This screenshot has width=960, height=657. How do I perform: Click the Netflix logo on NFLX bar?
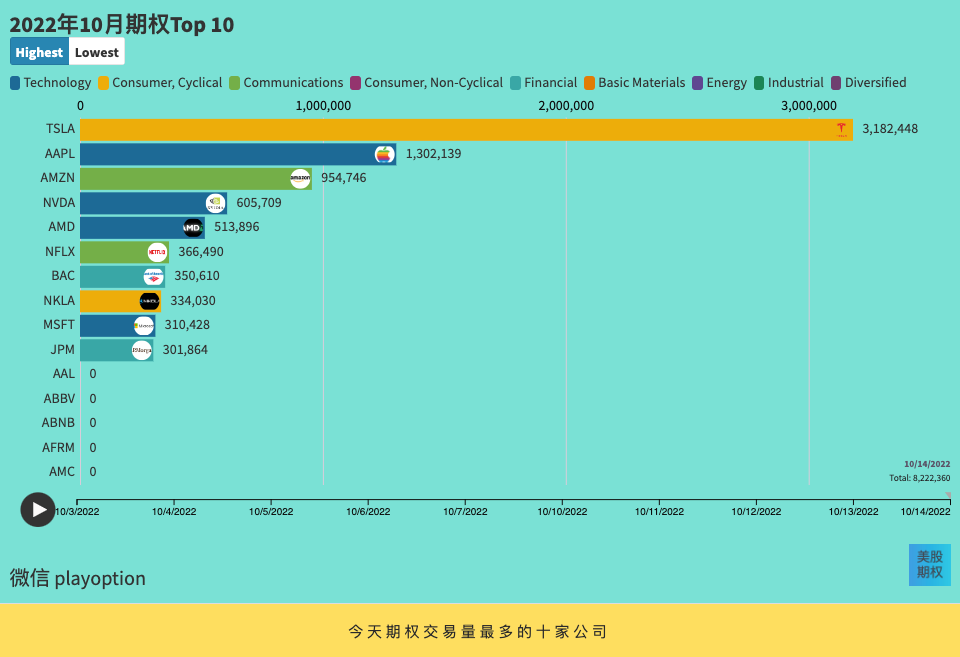point(157,252)
